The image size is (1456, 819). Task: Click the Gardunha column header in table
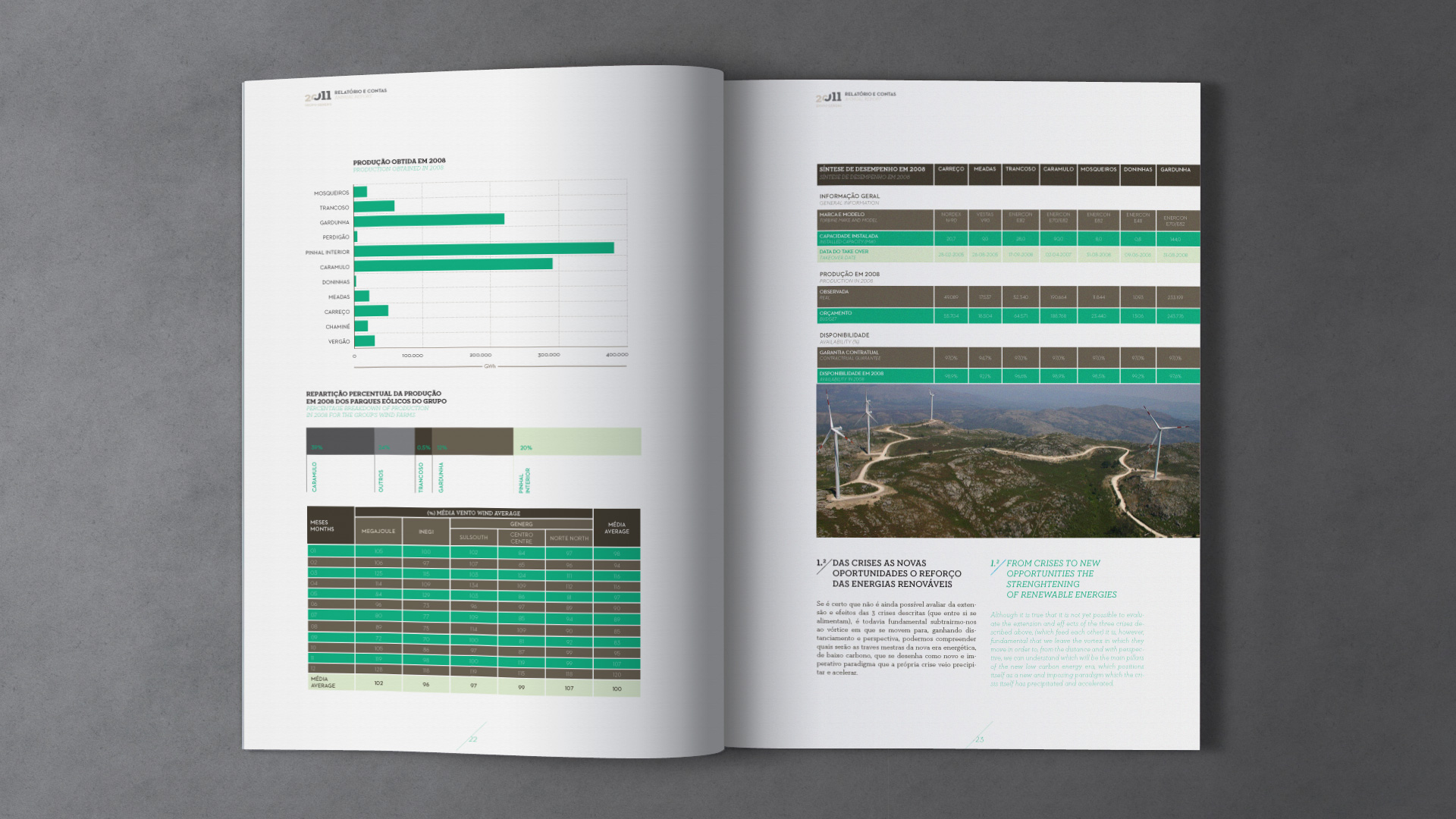point(1175,170)
